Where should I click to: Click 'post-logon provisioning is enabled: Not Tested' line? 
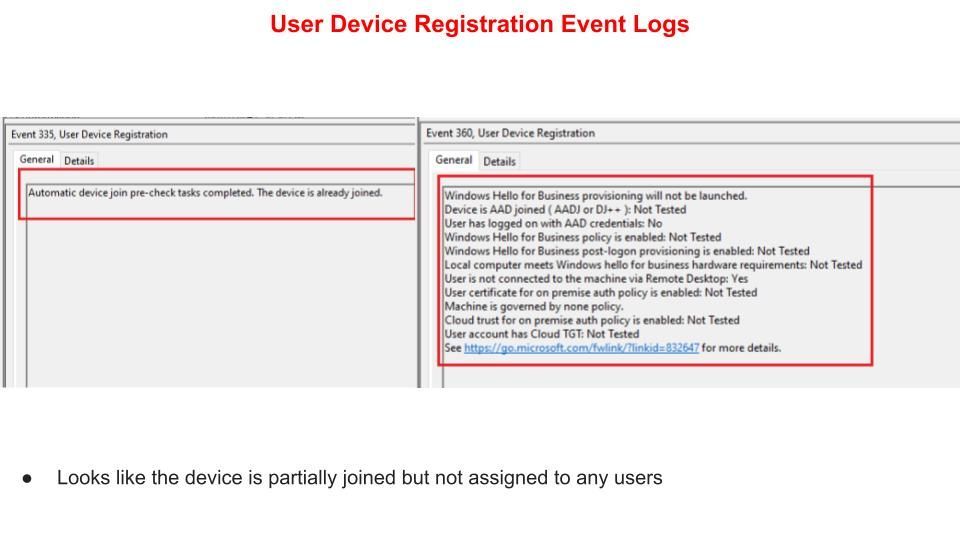[627, 251]
